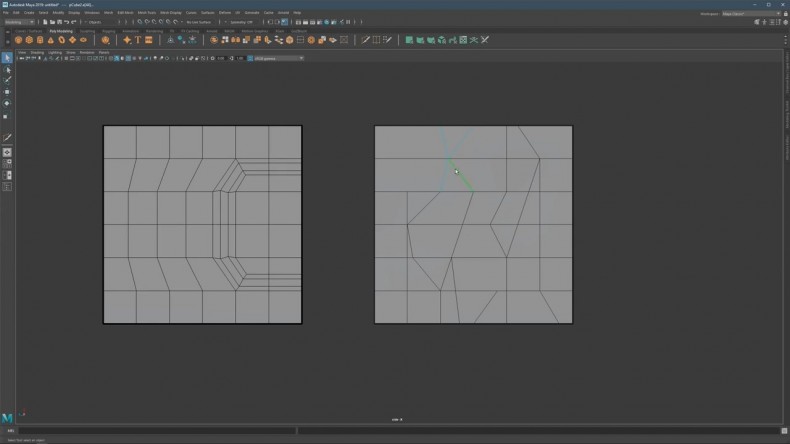Click the Open scene folder icon

point(52,22)
